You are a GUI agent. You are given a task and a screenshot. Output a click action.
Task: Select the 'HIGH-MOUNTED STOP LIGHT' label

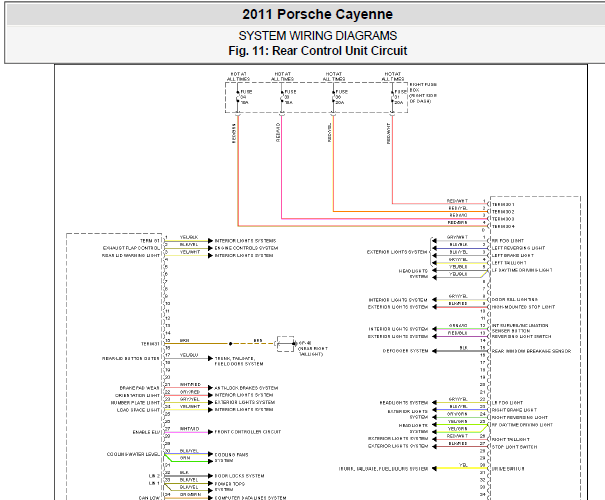click(523, 307)
